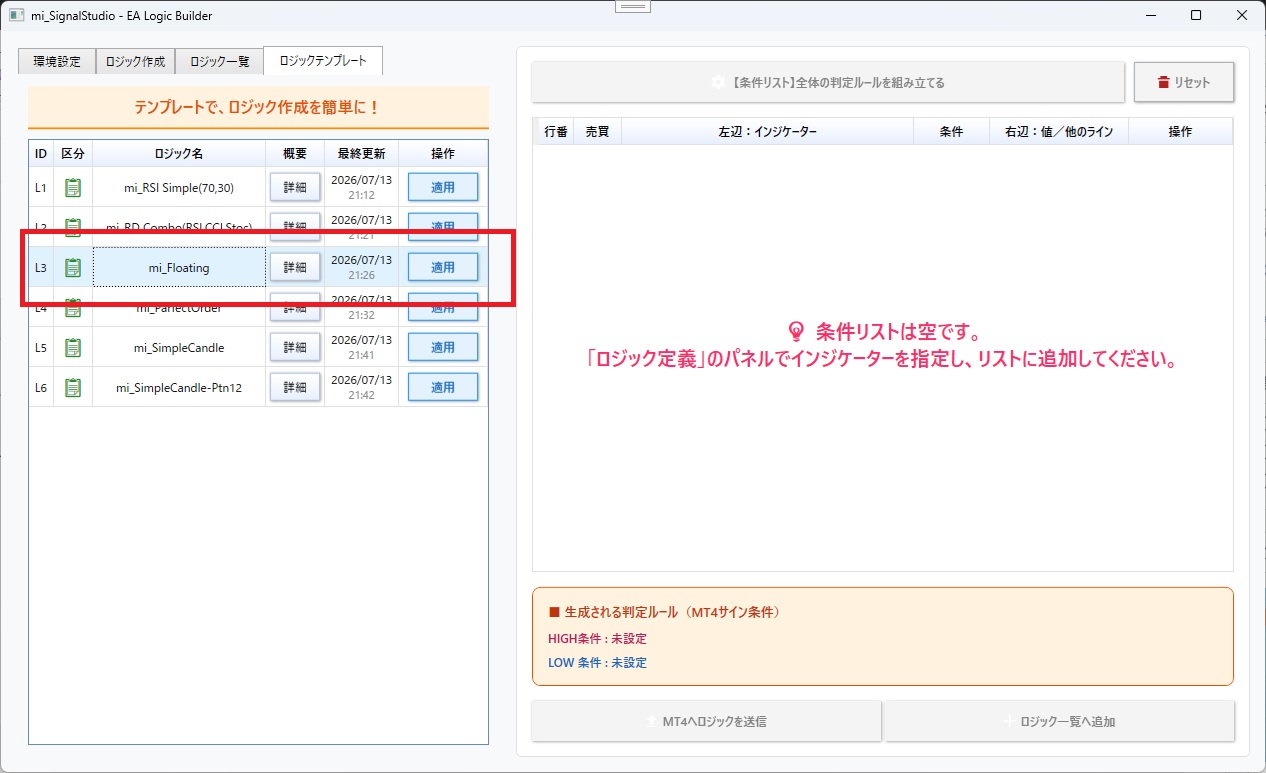Click the 概要 column header
This screenshot has height=773, width=1266.
coord(295,154)
